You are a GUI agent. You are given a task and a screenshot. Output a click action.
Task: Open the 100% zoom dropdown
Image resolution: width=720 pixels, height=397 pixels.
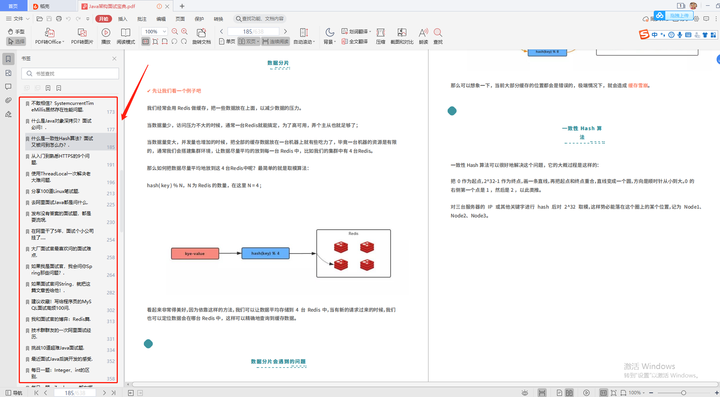(154, 32)
